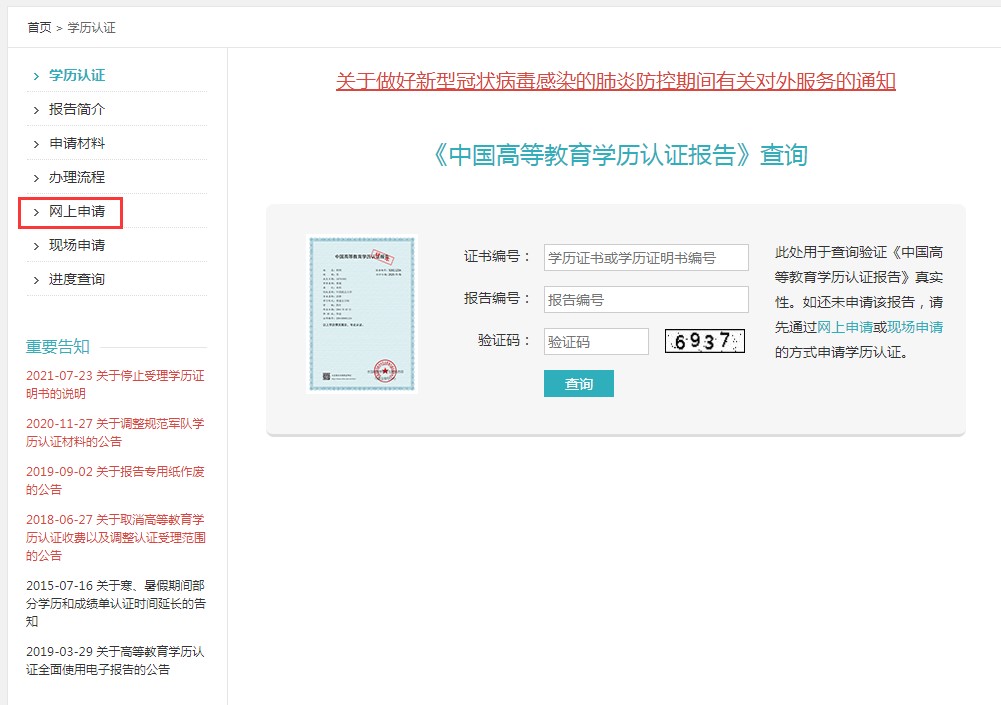Image resolution: width=1001 pixels, height=705 pixels.
Task: Click the sample certificate report thumbnail
Action: (x=361, y=313)
